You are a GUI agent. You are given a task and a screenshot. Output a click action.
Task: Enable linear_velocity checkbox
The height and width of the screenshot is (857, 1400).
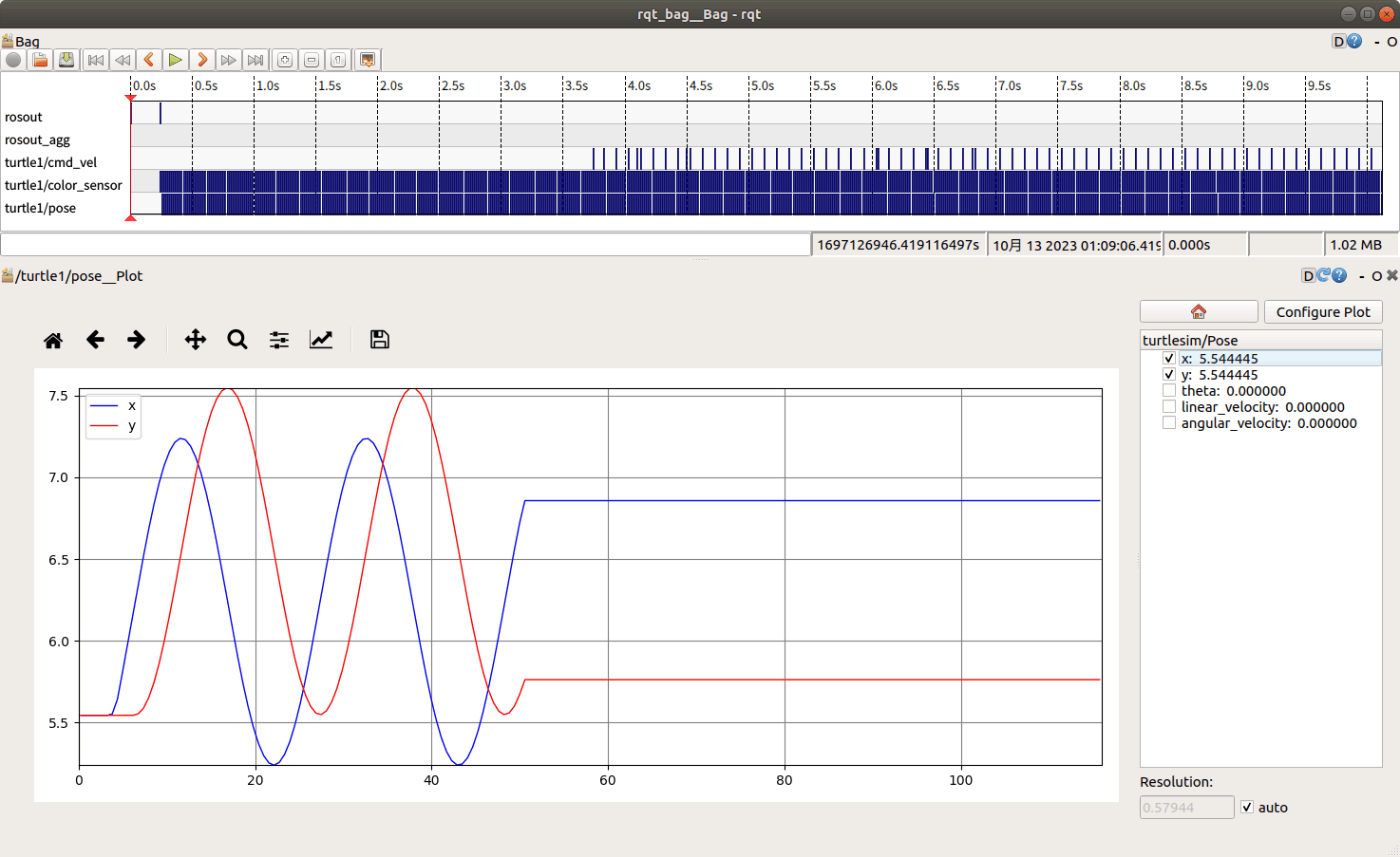click(1169, 407)
